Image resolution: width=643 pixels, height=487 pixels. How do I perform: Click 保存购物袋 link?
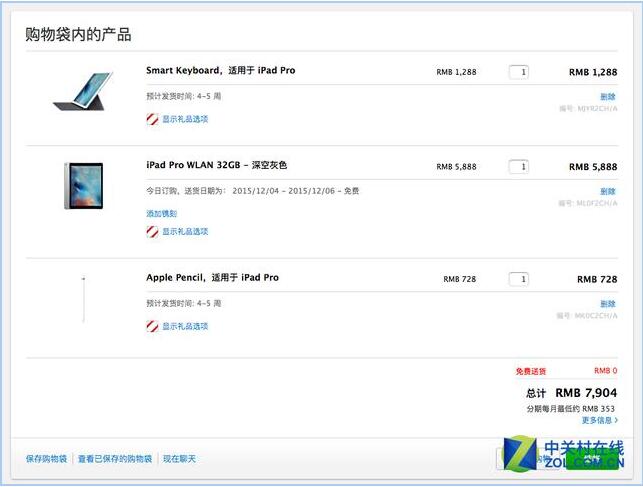46,459
